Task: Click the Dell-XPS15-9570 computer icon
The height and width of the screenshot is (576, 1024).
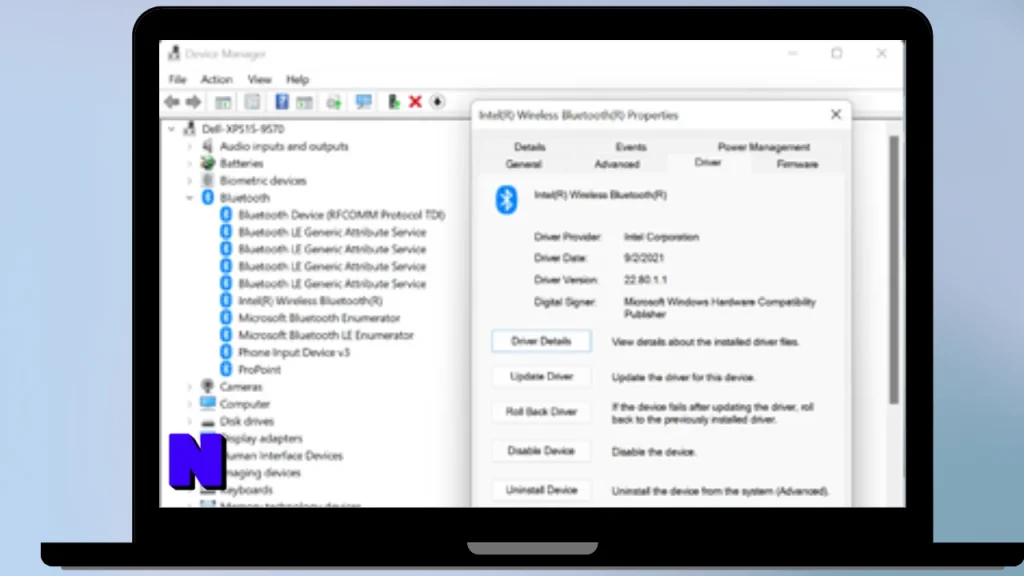Action: pos(190,129)
